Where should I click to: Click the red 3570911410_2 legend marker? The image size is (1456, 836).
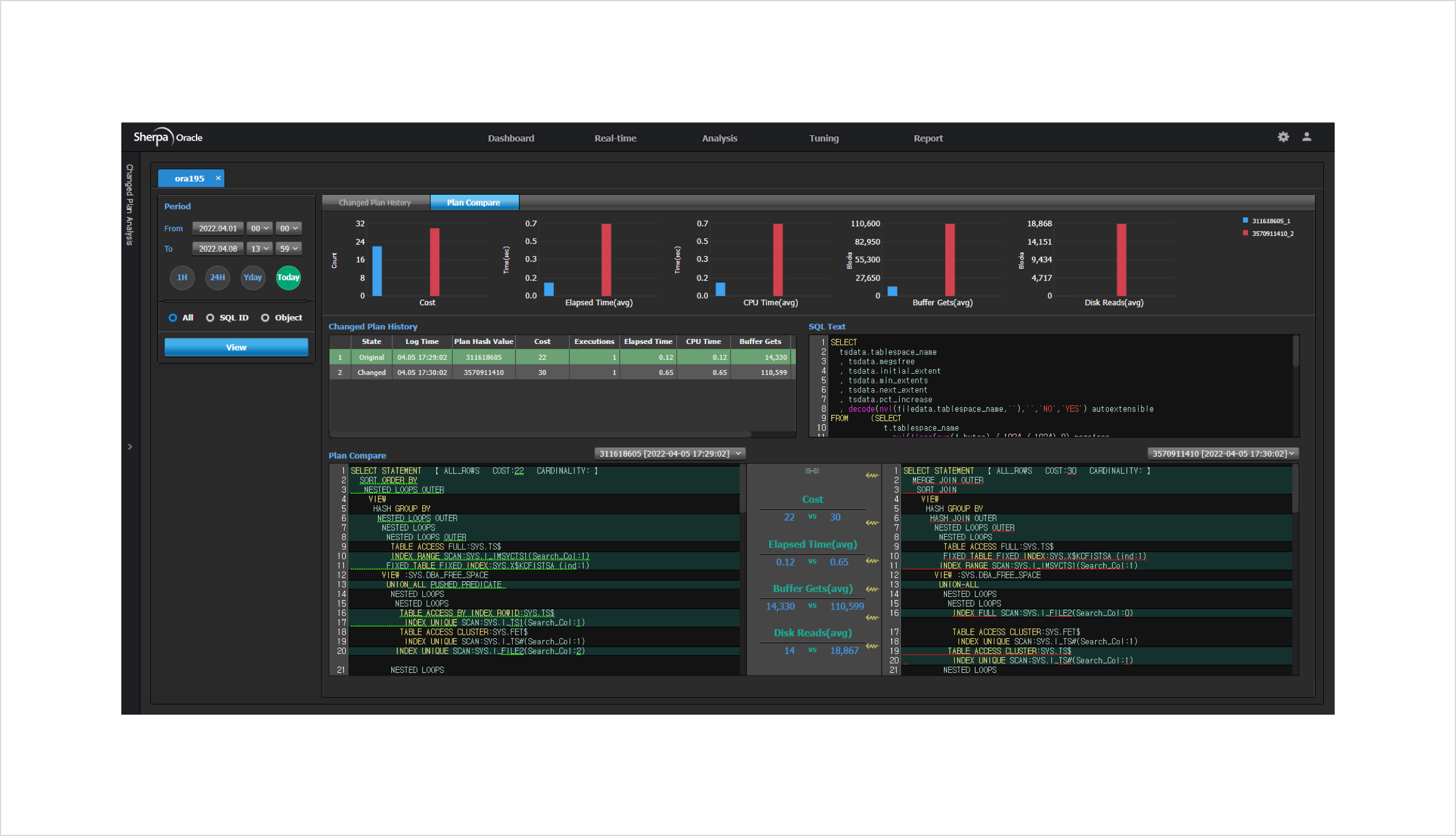pyautogui.click(x=1245, y=233)
